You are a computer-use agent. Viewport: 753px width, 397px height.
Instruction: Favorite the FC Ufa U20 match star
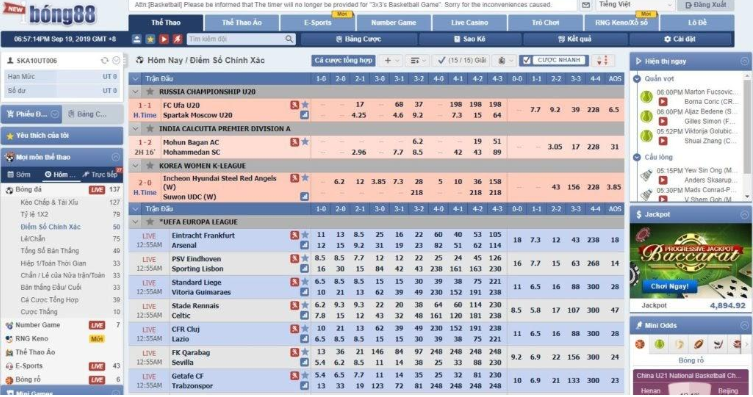tap(305, 105)
